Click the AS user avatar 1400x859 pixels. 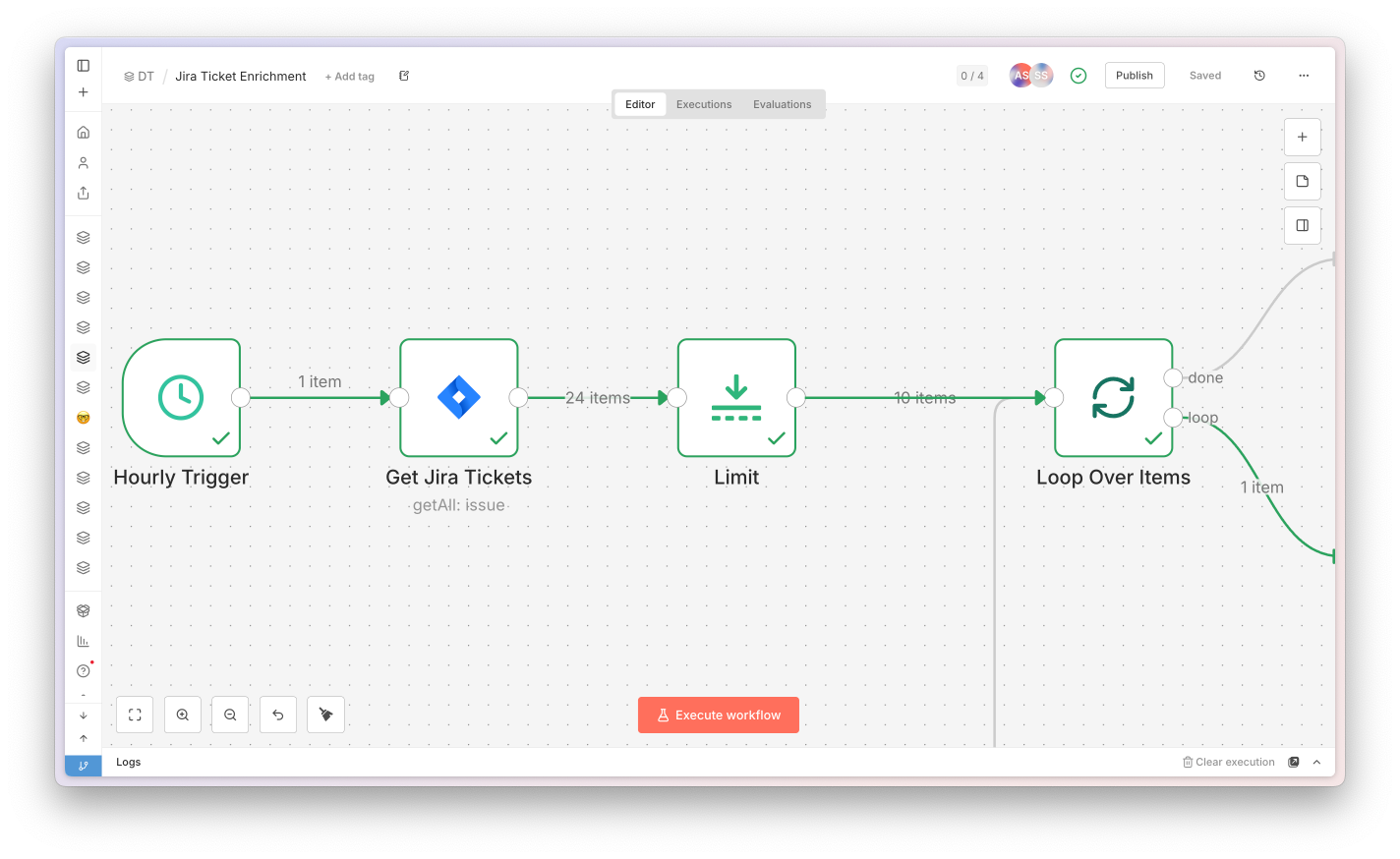tap(1021, 75)
